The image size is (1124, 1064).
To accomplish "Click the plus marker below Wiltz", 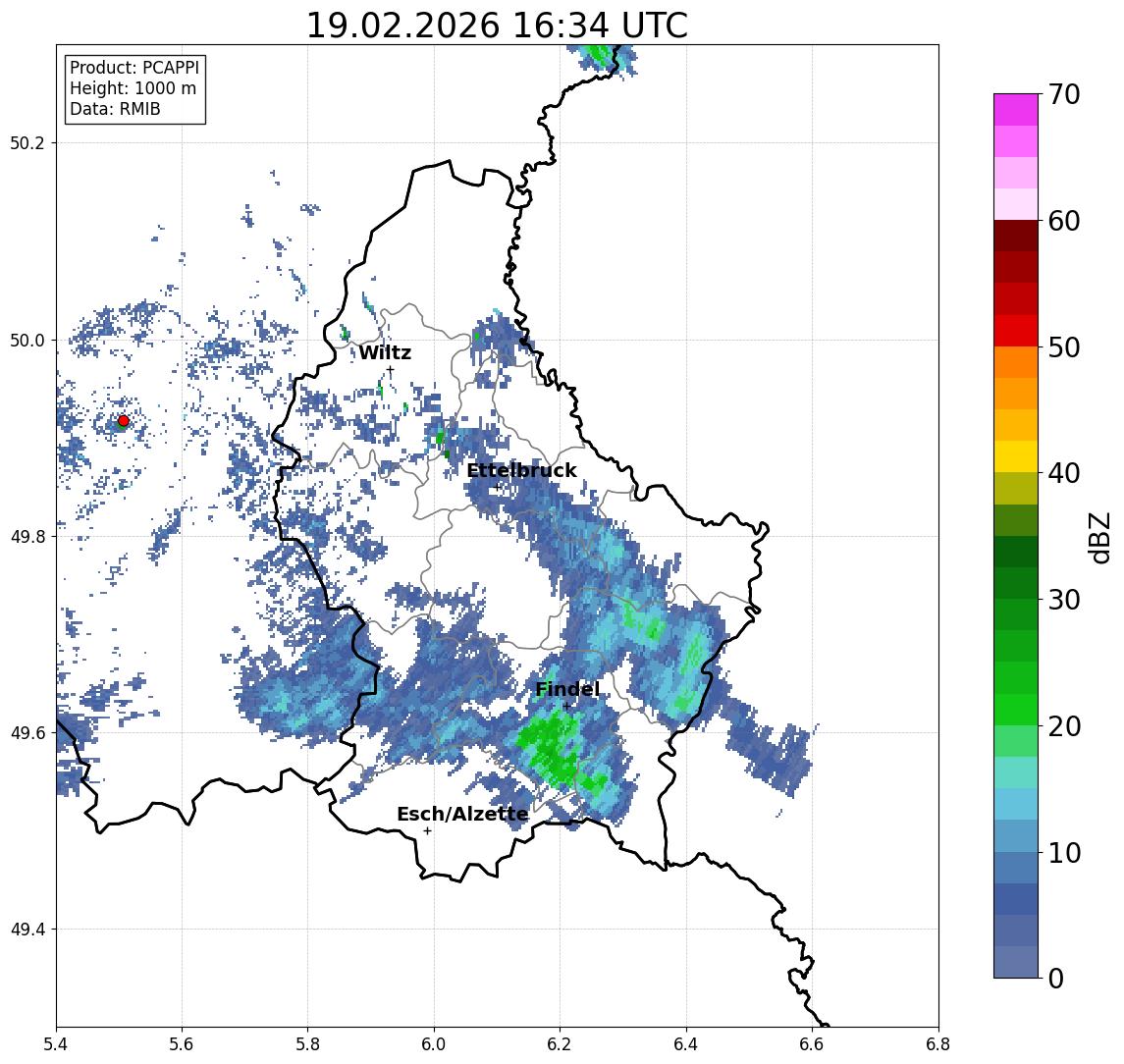I will [390, 369].
